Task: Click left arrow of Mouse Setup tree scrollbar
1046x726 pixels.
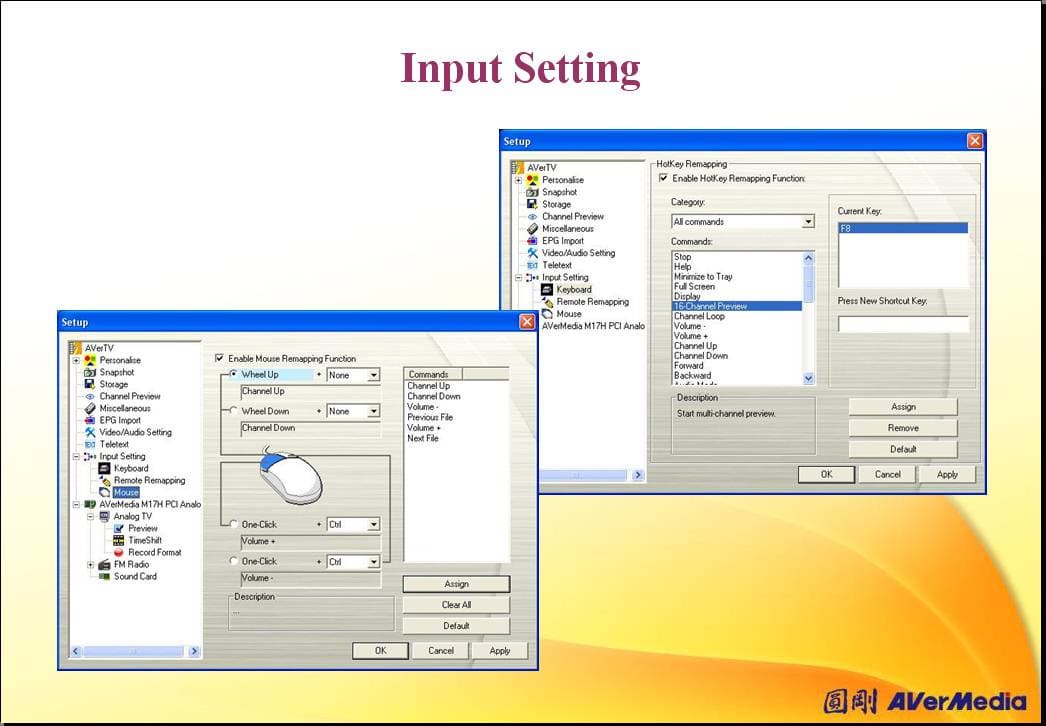Action: click(x=75, y=651)
